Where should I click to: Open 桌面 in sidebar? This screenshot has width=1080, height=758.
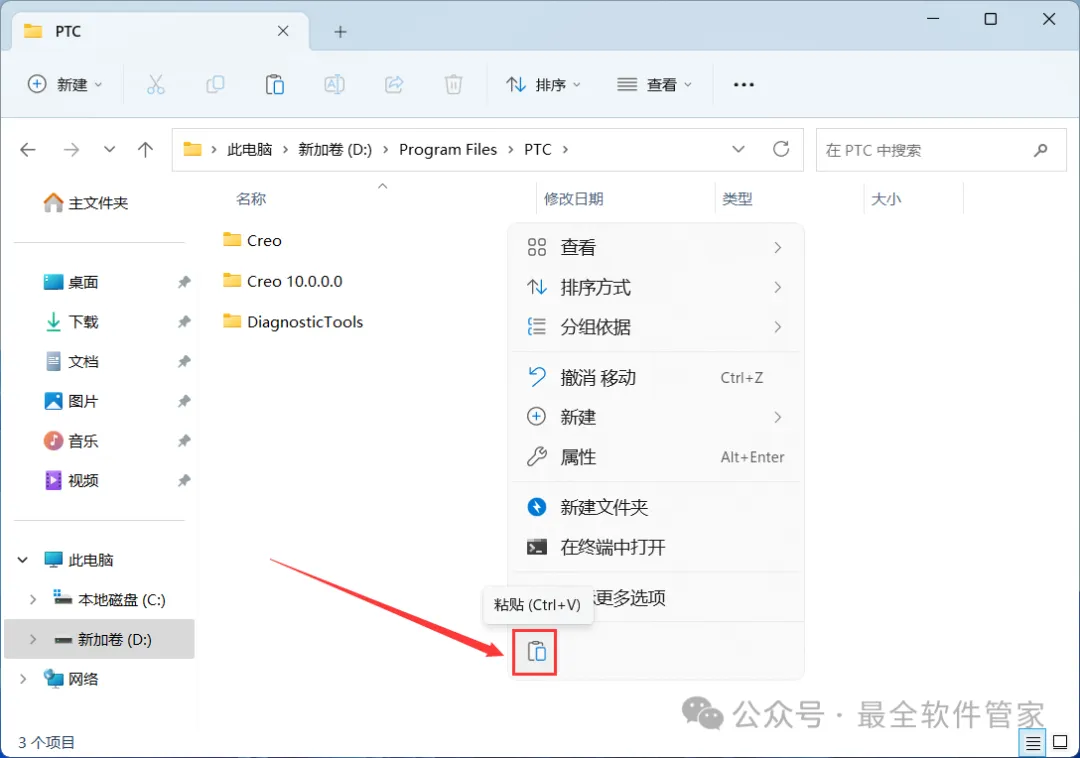(x=71, y=282)
